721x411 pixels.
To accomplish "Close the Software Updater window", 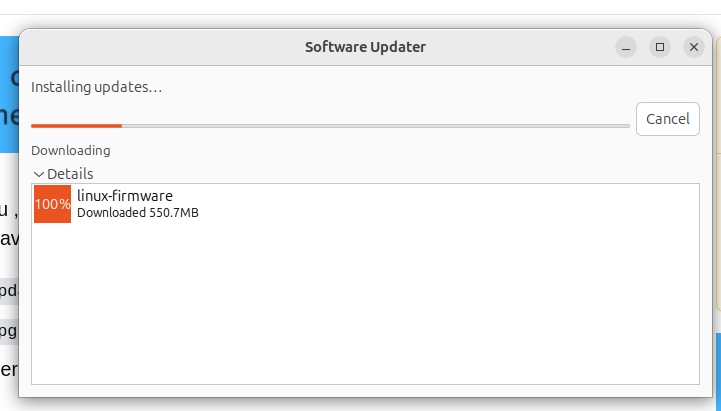I will coord(694,47).
